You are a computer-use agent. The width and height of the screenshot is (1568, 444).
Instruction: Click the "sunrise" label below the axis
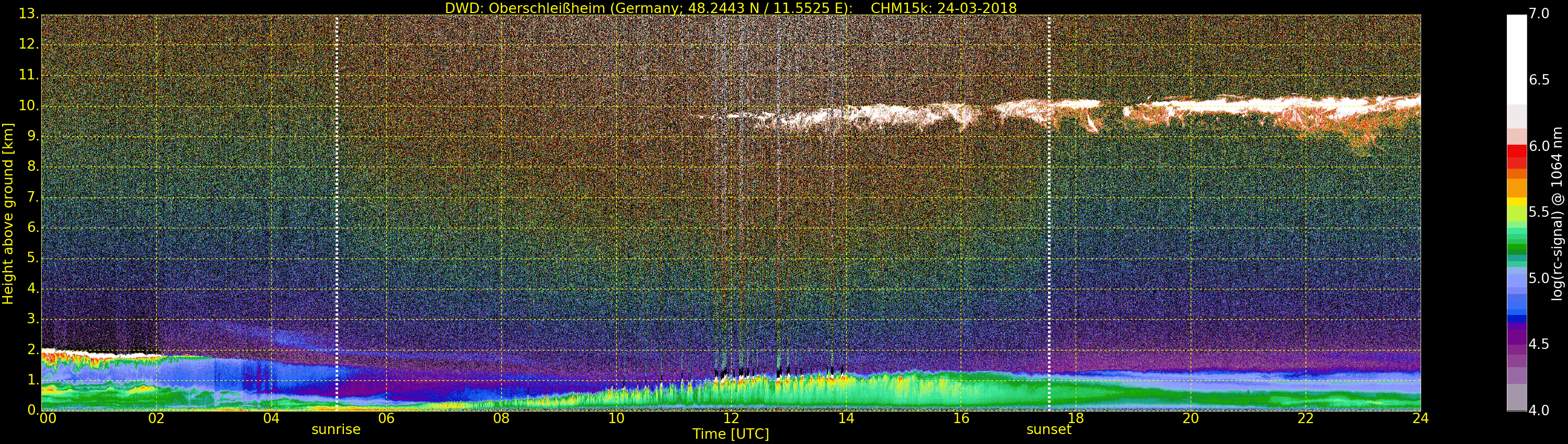pyautogui.click(x=336, y=429)
